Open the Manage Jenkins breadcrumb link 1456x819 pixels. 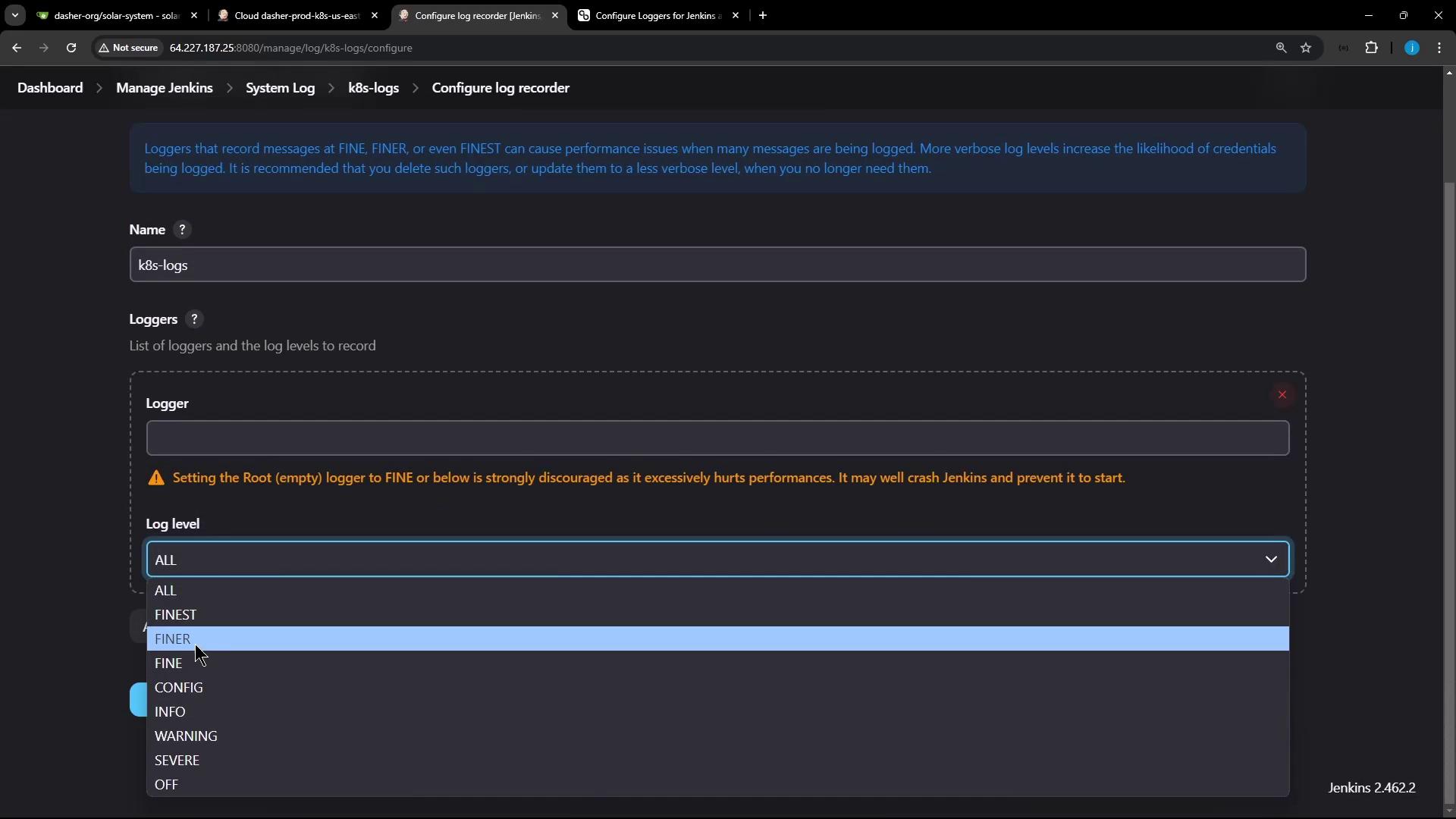[x=165, y=88]
